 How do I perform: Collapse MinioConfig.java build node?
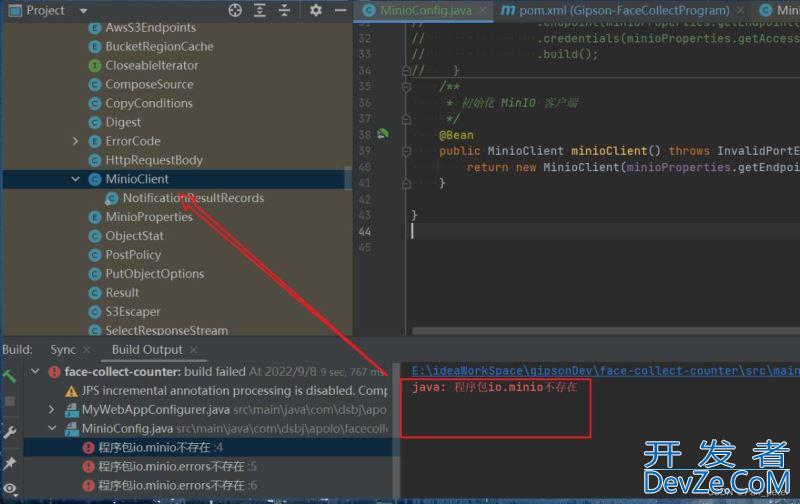click(52, 427)
